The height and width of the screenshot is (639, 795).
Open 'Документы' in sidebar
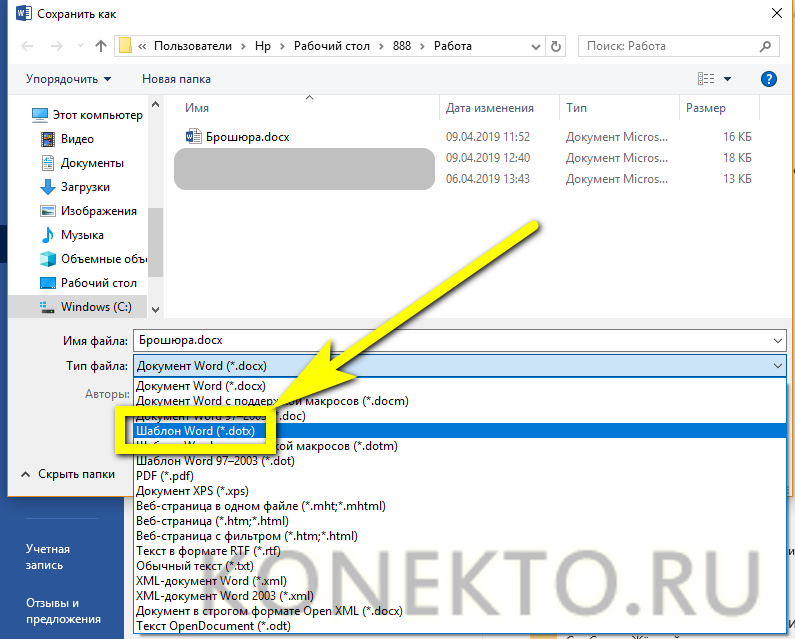click(82, 163)
